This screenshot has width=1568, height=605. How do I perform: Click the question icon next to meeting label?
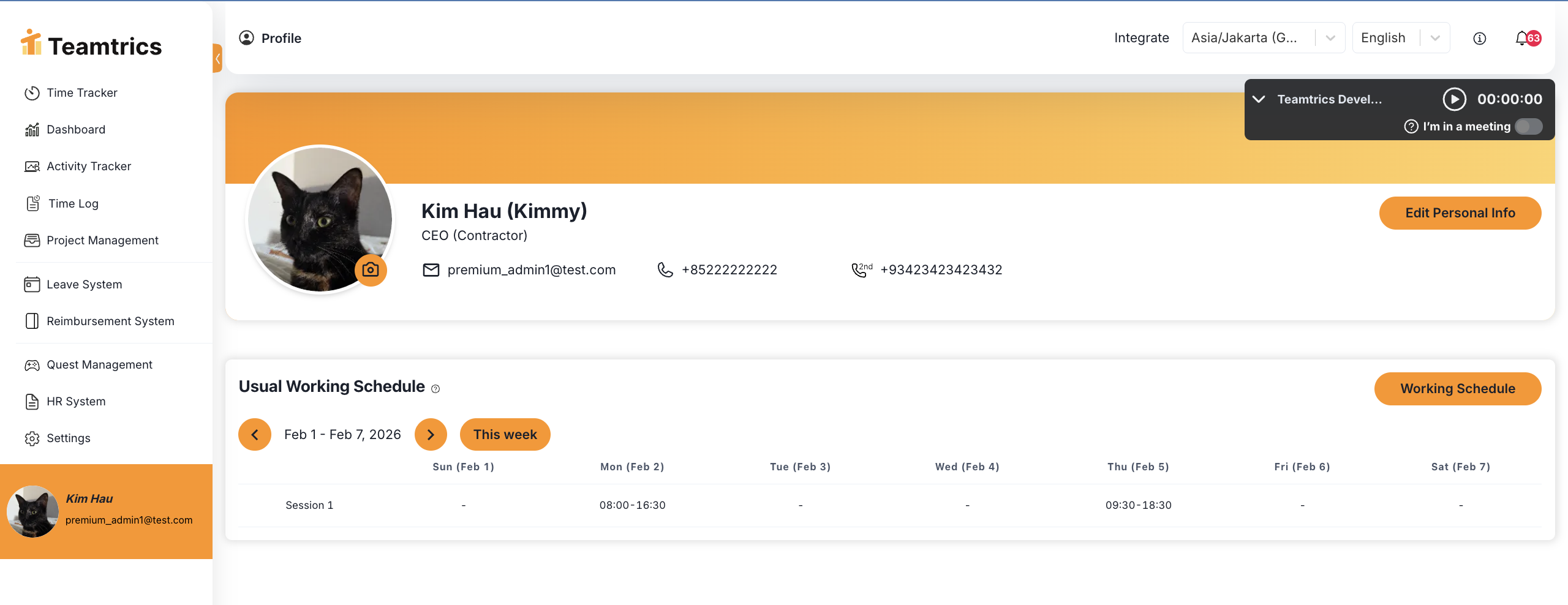click(1411, 127)
